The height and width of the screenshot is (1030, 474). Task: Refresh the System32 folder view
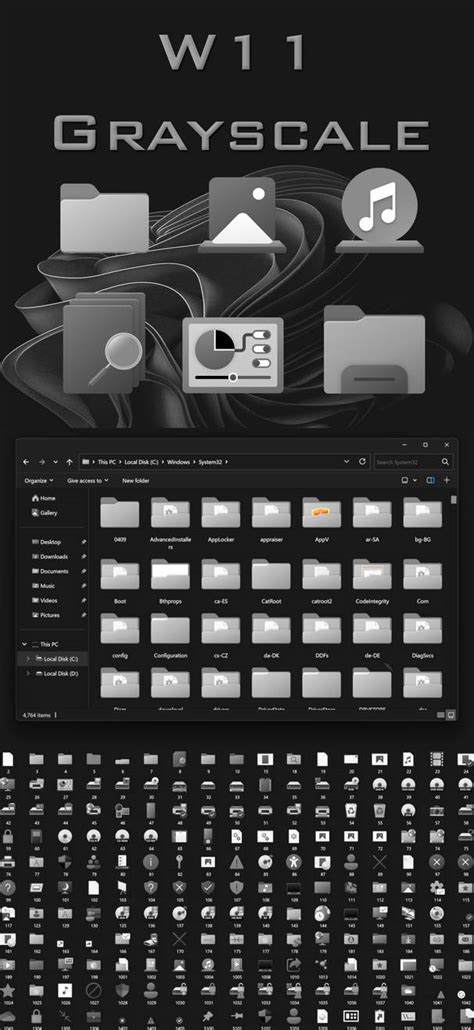click(x=362, y=462)
